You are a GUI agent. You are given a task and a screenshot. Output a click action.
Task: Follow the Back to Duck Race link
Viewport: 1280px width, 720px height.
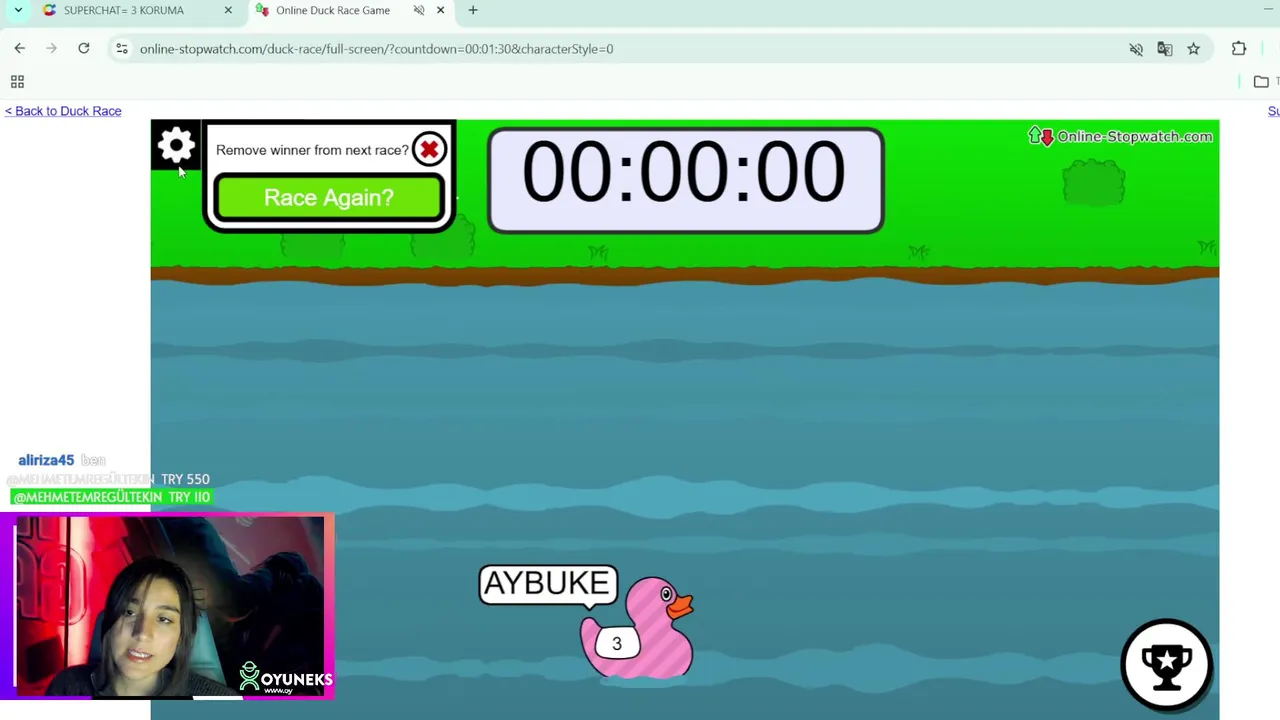coord(63,111)
